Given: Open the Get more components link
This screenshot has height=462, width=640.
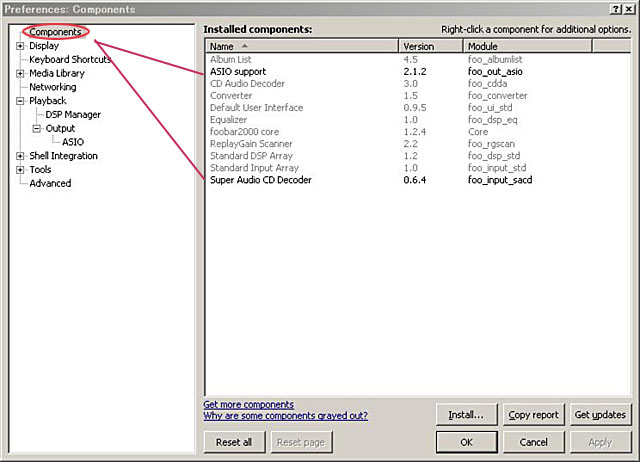Looking at the screenshot, I should (x=249, y=404).
